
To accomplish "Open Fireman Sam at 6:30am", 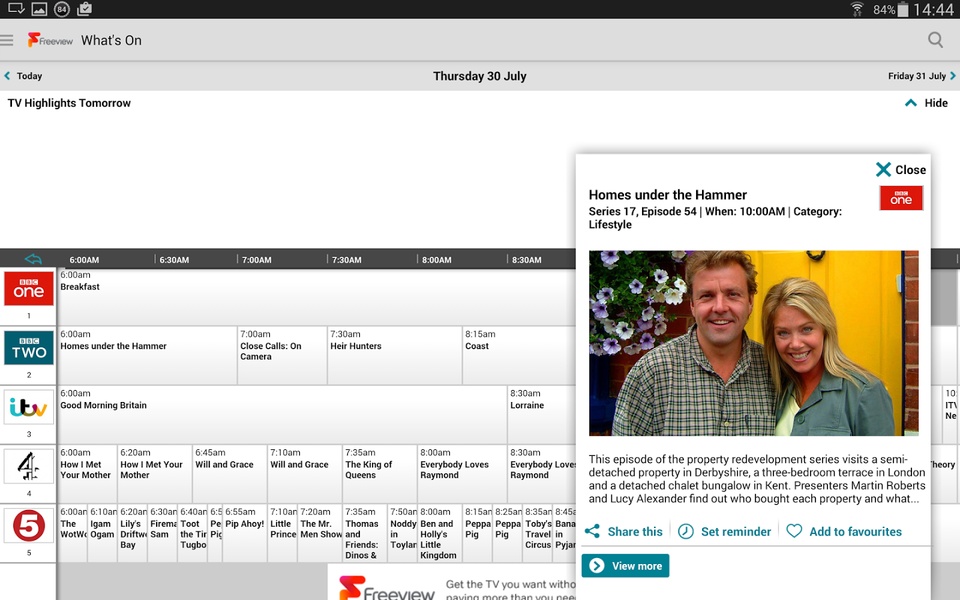I will [x=162, y=533].
